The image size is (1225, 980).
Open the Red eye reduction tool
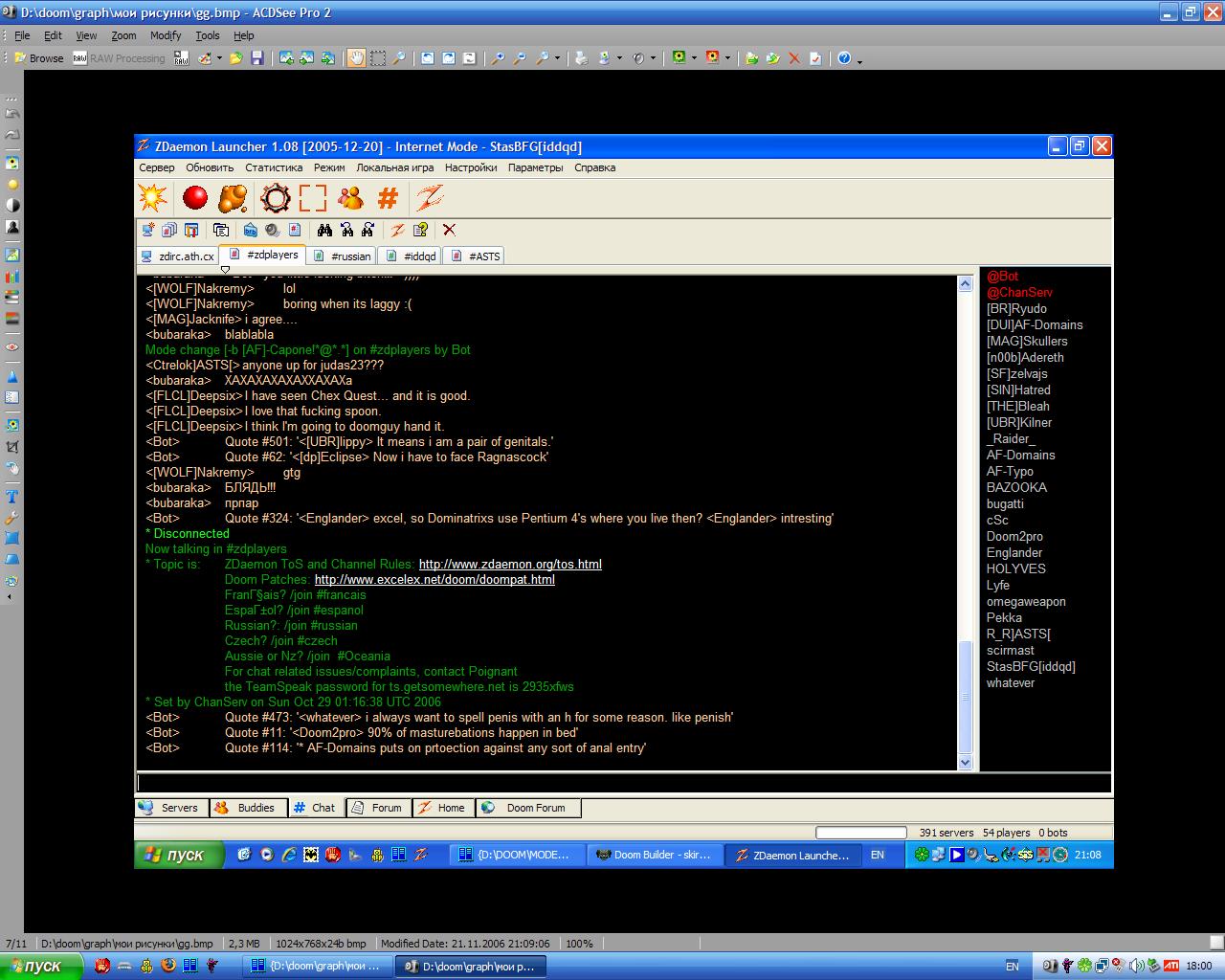[12, 346]
